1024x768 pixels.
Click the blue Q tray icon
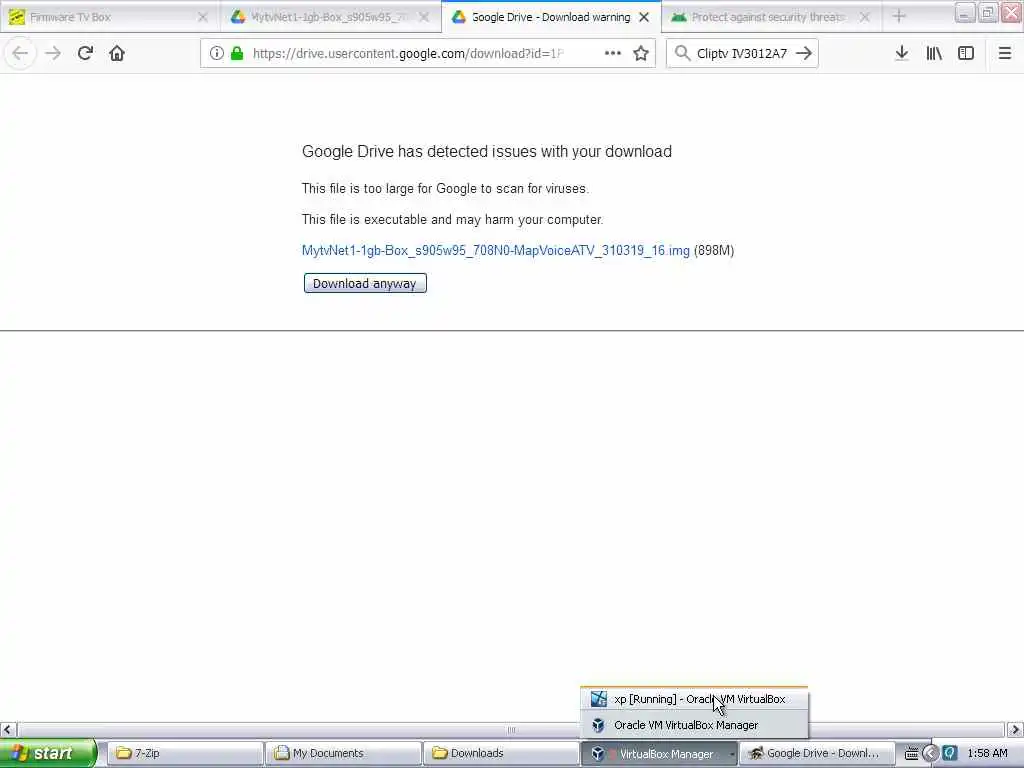950,754
